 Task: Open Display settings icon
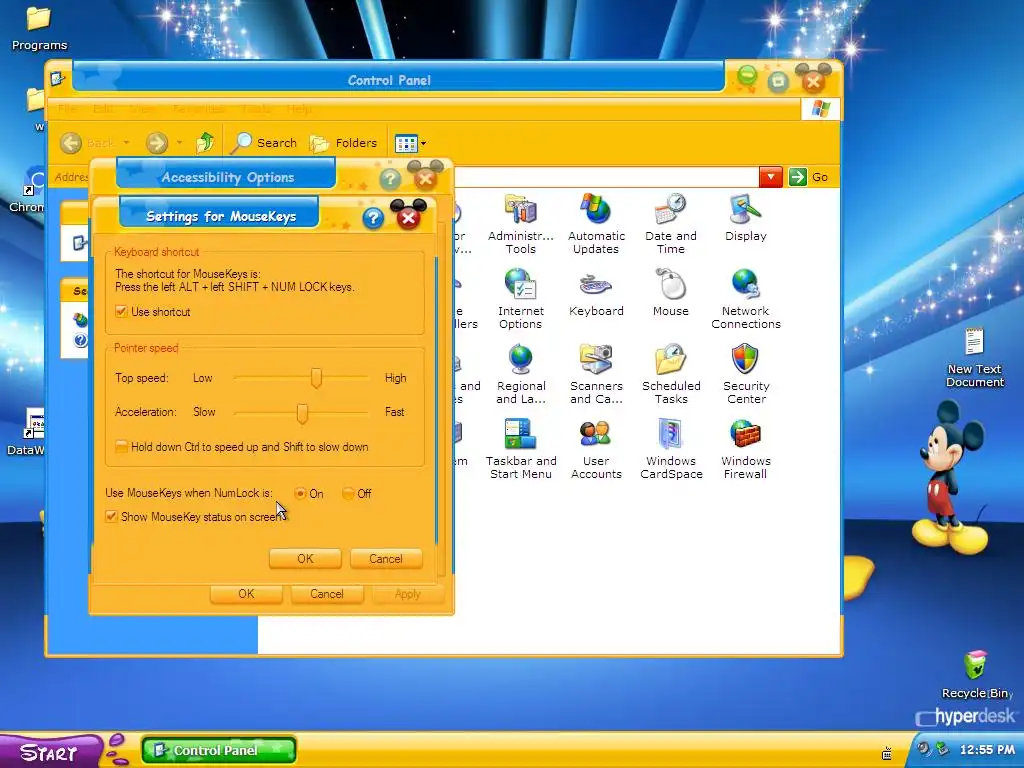click(x=745, y=218)
